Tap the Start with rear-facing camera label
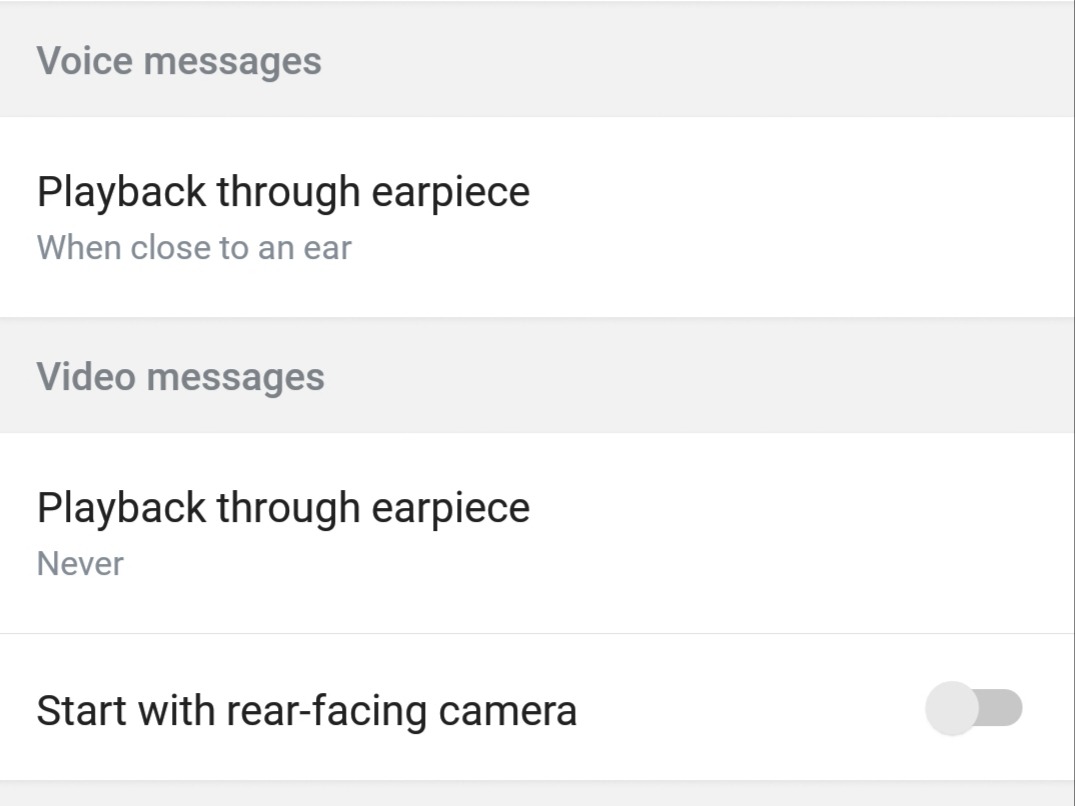The height and width of the screenshot is (806, 1075). [x=306, y=711]
